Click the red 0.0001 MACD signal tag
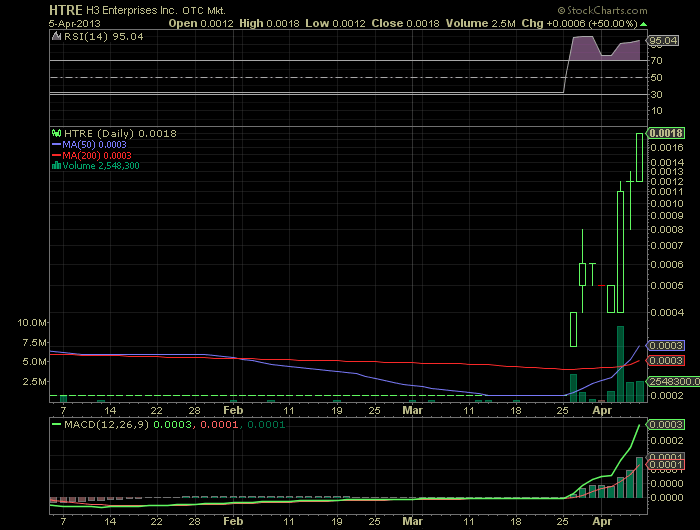Screen dimensions: 700x530 coord(666,465)
